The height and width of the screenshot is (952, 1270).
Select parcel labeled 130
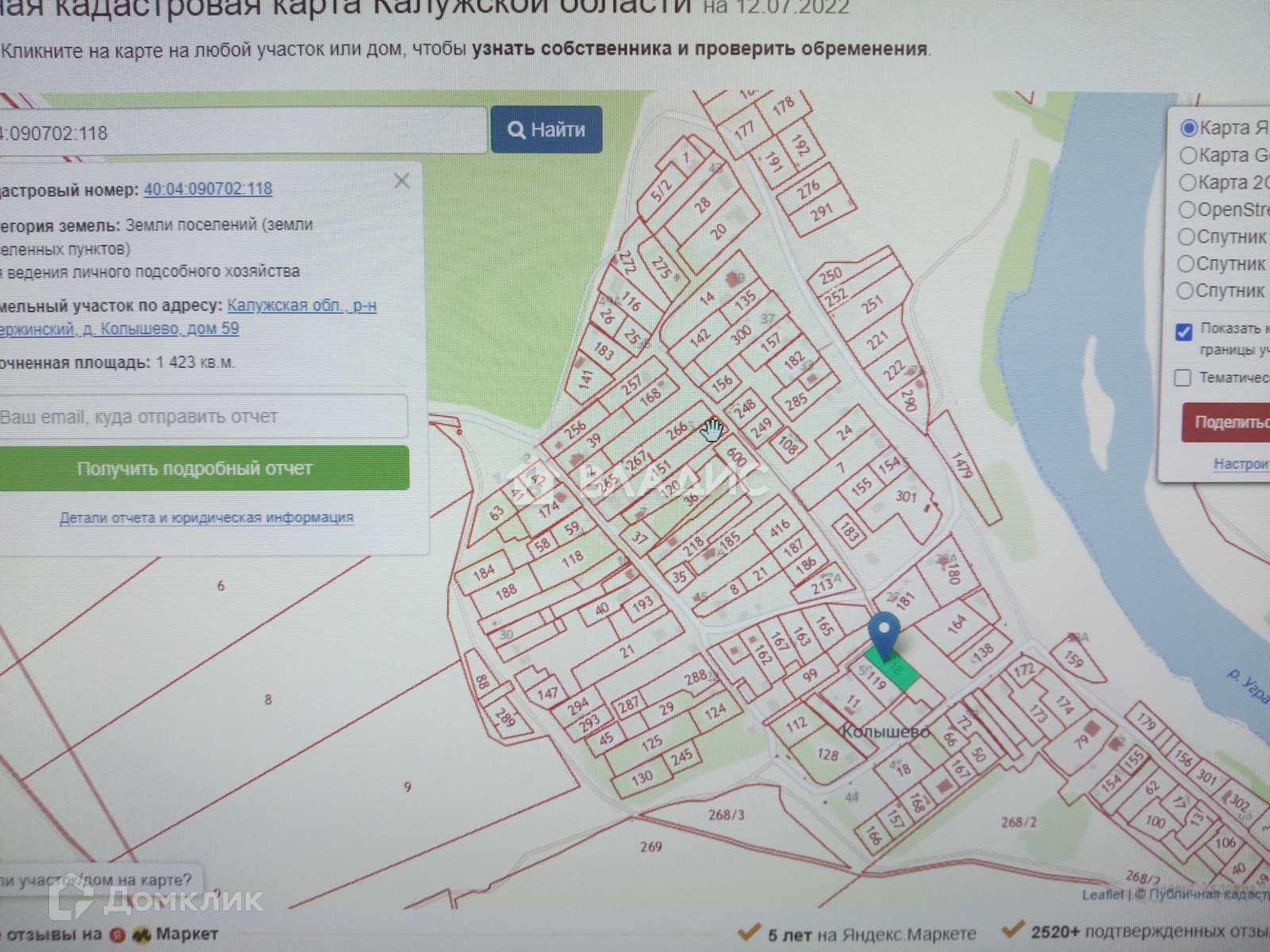(642, 777)
